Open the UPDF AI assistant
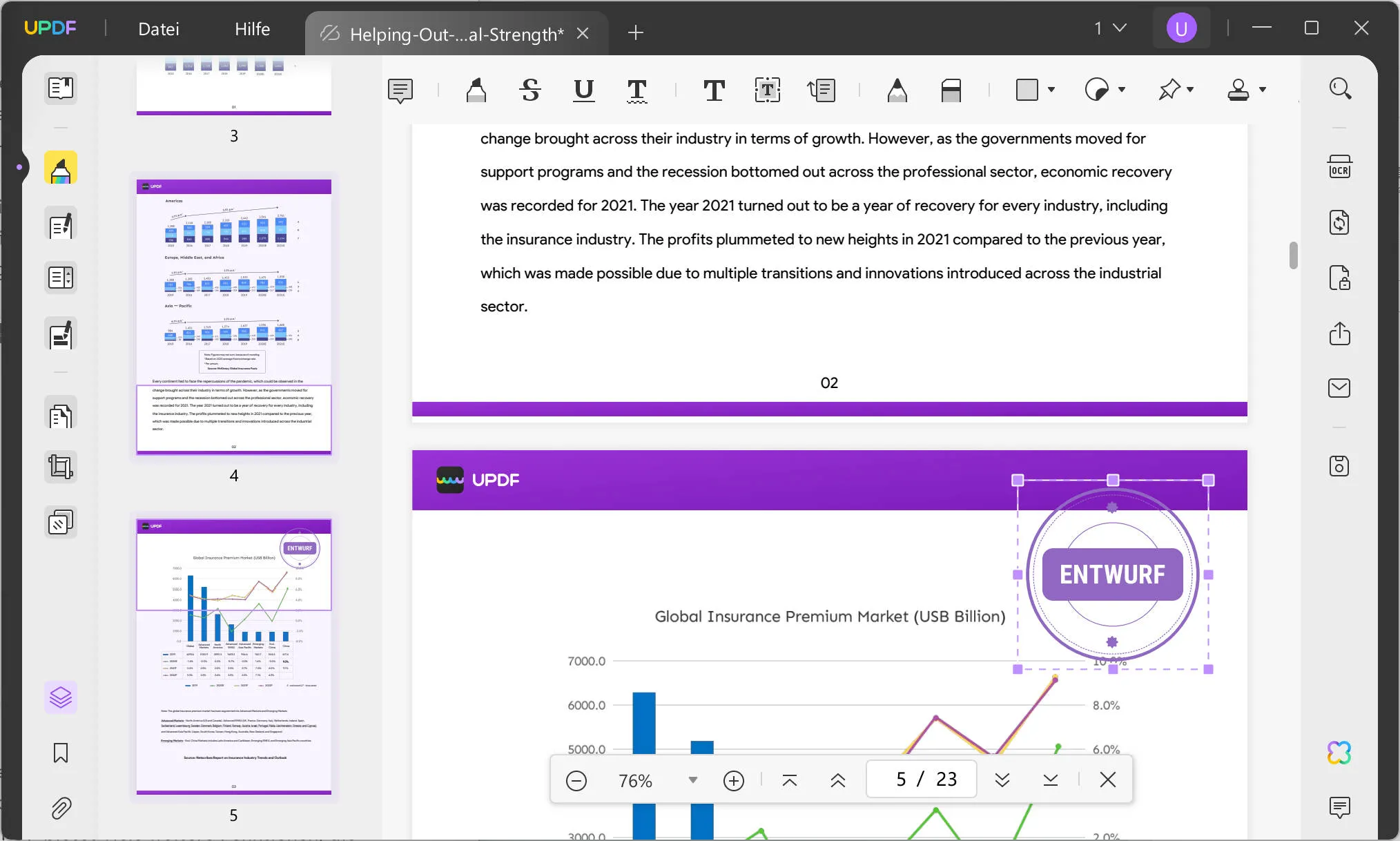 1340,753
